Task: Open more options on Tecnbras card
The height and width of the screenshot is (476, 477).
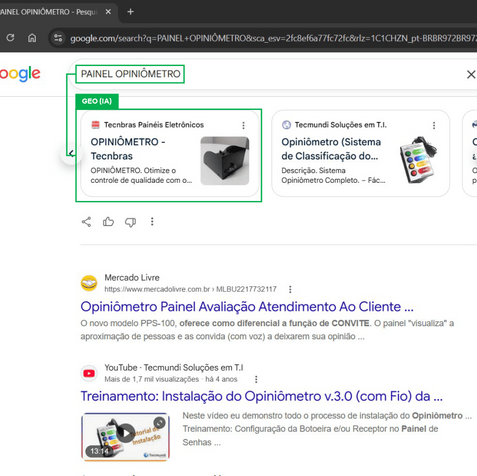Action: (x=243, y=125)
